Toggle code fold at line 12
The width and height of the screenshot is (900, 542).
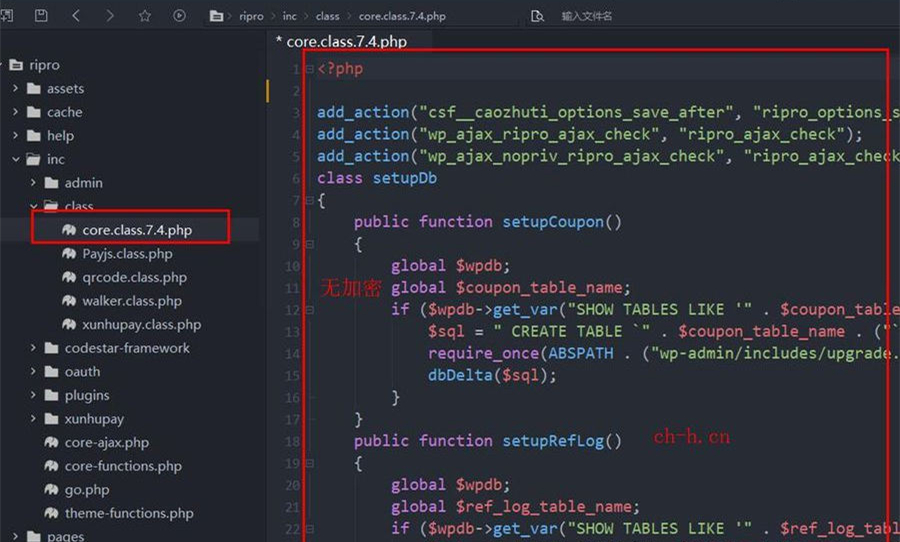(x=308, y=310)
